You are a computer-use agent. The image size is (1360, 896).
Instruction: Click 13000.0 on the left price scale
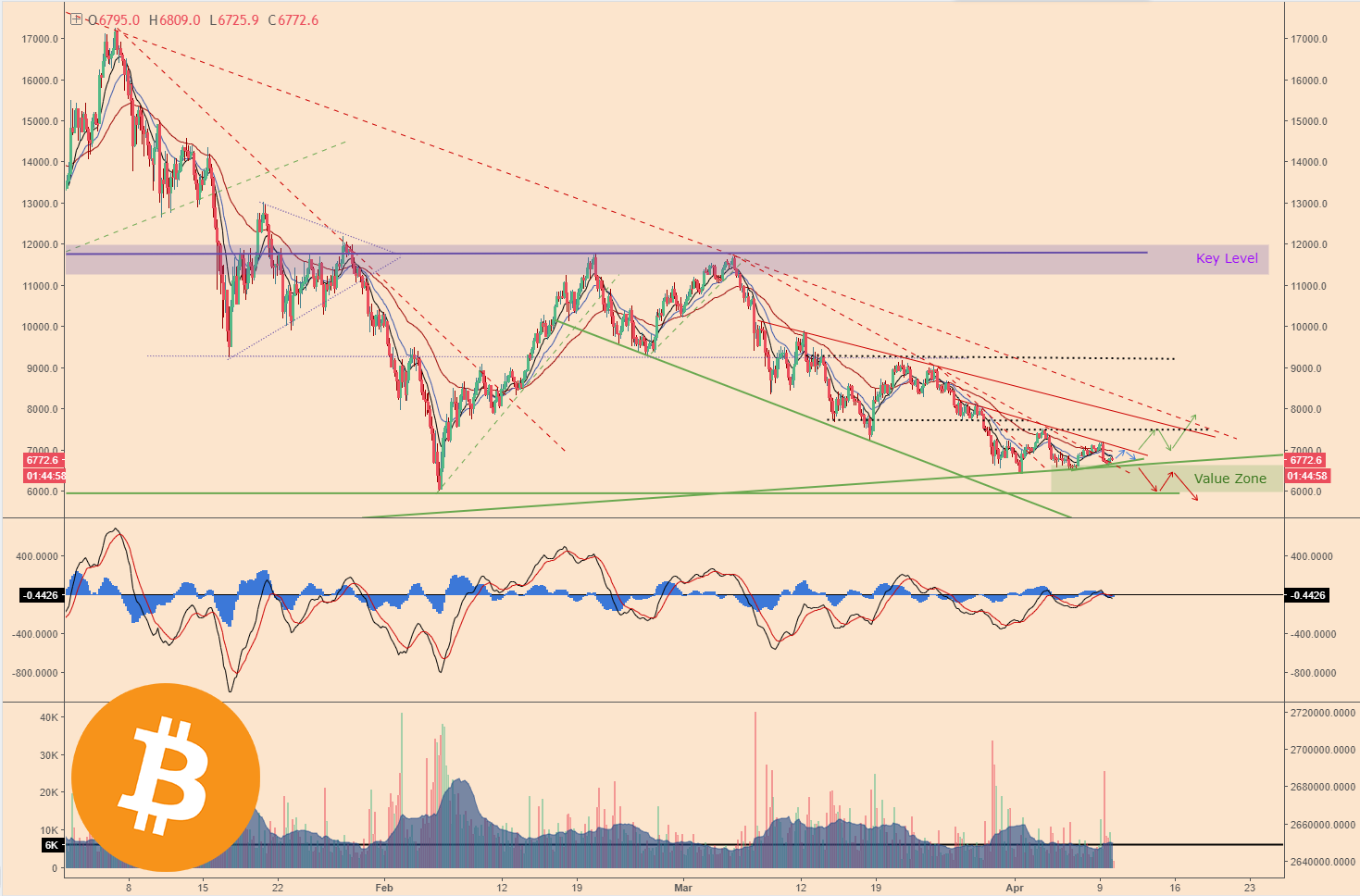pos(41,204)
